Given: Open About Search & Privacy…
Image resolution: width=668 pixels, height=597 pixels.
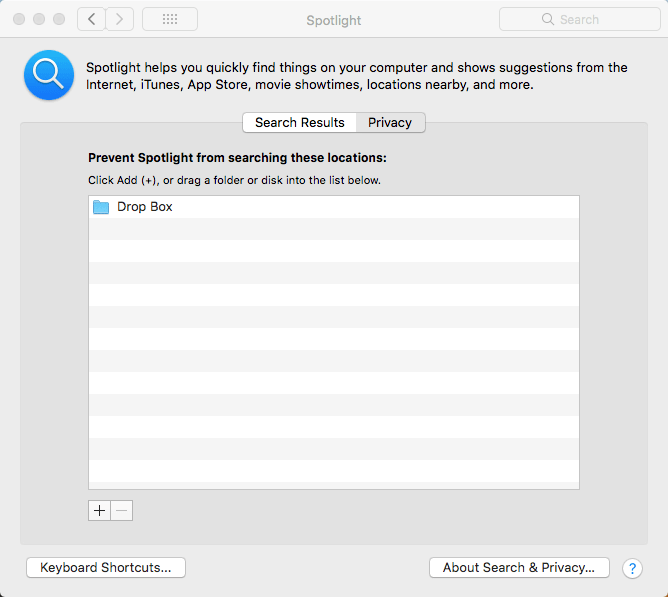Looking at the screenshot, I should 519,568.
